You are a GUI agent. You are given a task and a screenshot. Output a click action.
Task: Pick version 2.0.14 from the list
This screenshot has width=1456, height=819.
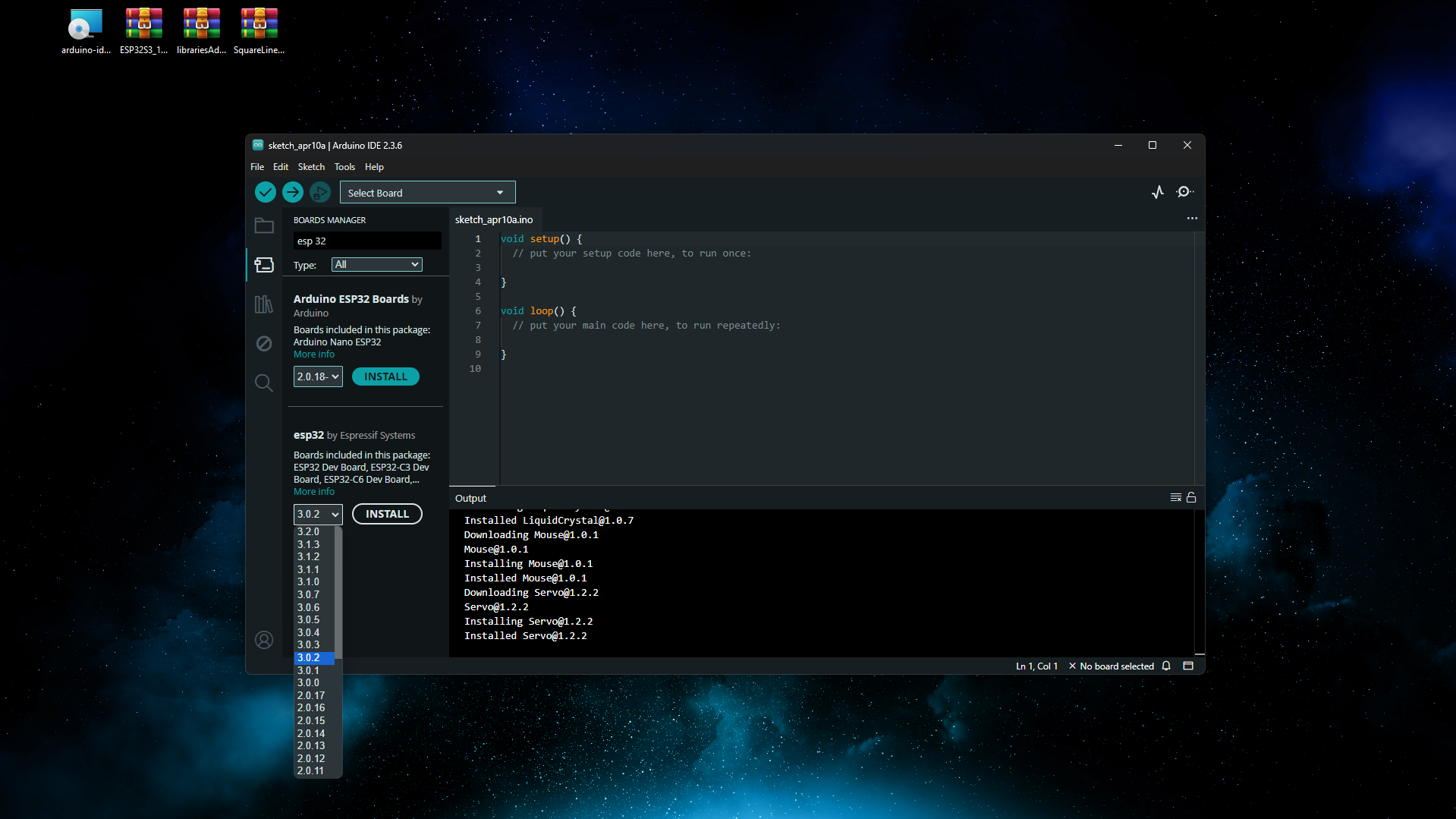314,733
